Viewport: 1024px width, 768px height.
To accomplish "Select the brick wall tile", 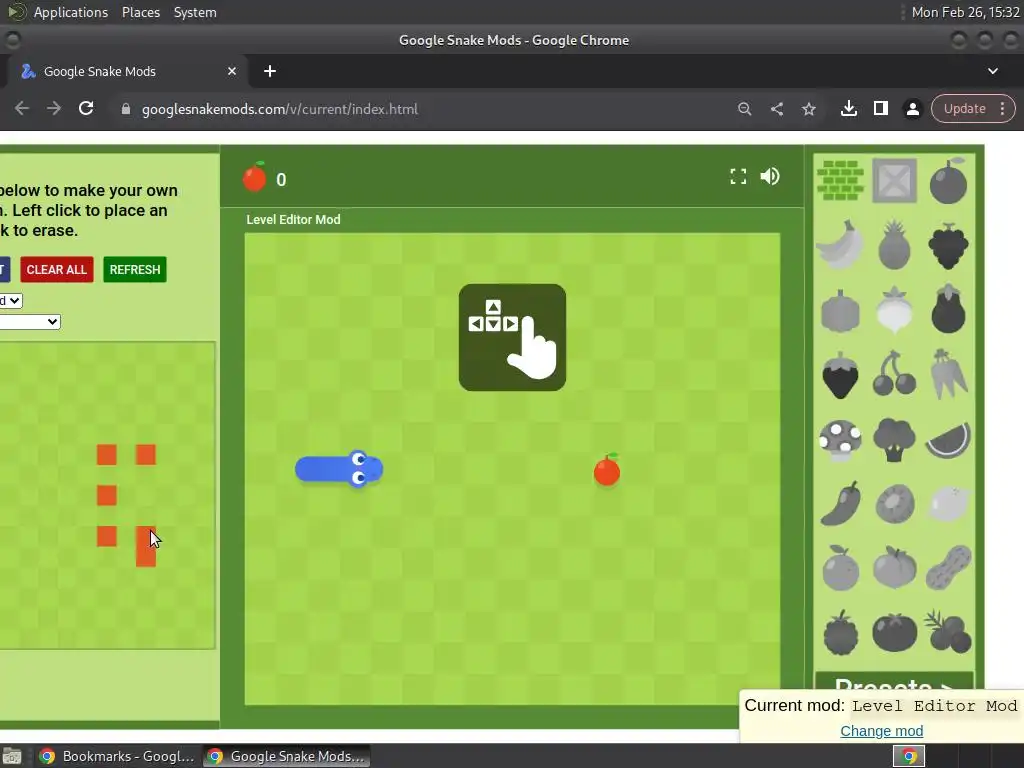I will [840, 180].
